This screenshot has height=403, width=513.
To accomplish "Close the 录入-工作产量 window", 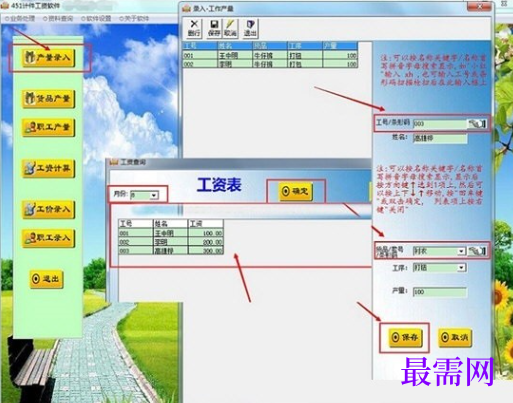I will (479, 6).
